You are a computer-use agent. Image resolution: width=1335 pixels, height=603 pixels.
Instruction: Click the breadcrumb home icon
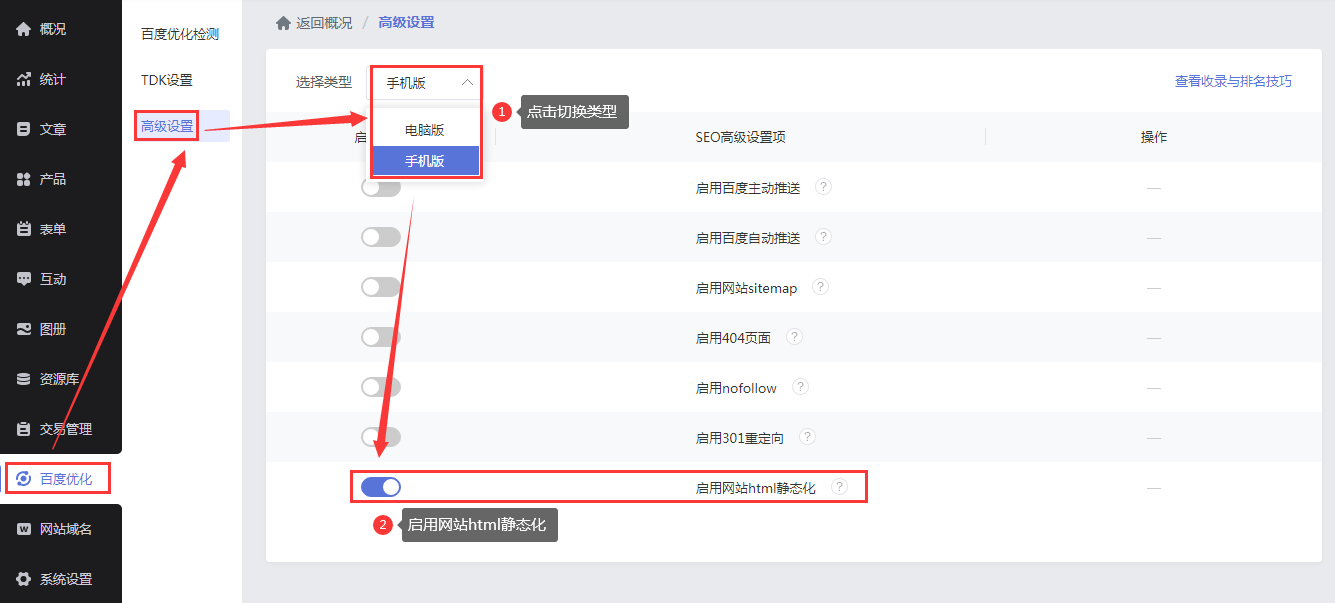(283, 22)
